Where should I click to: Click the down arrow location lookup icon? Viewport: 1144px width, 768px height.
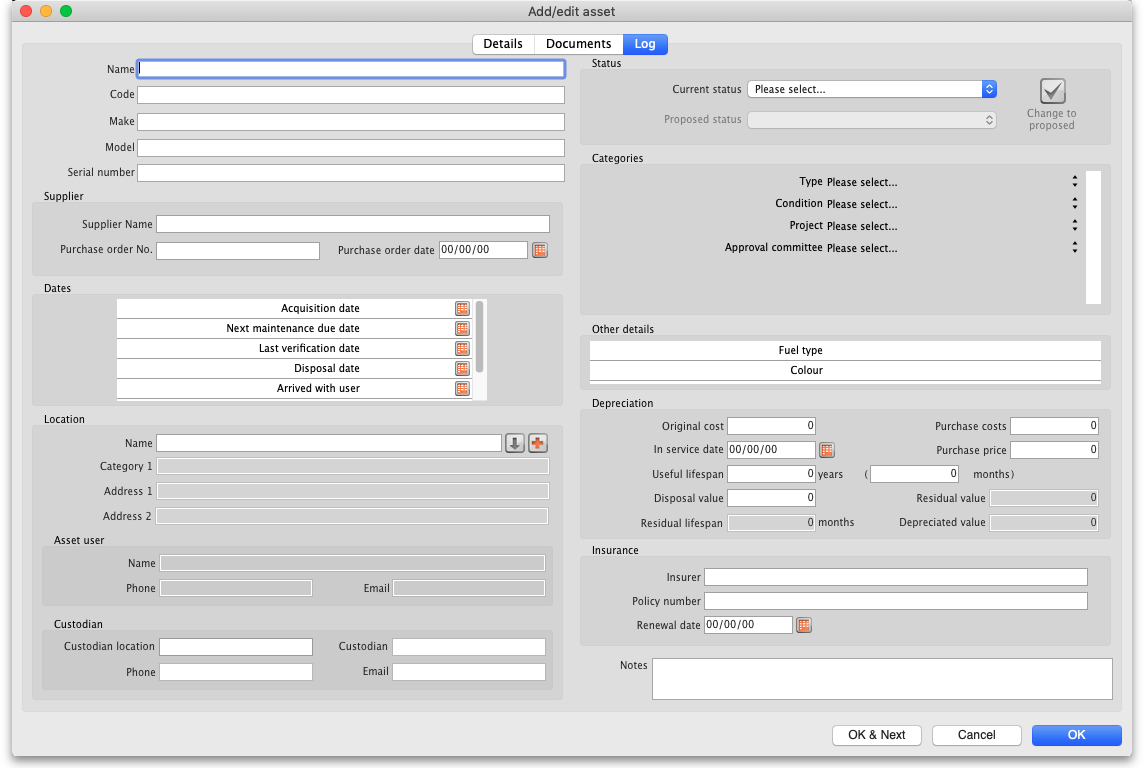point(514,443)
